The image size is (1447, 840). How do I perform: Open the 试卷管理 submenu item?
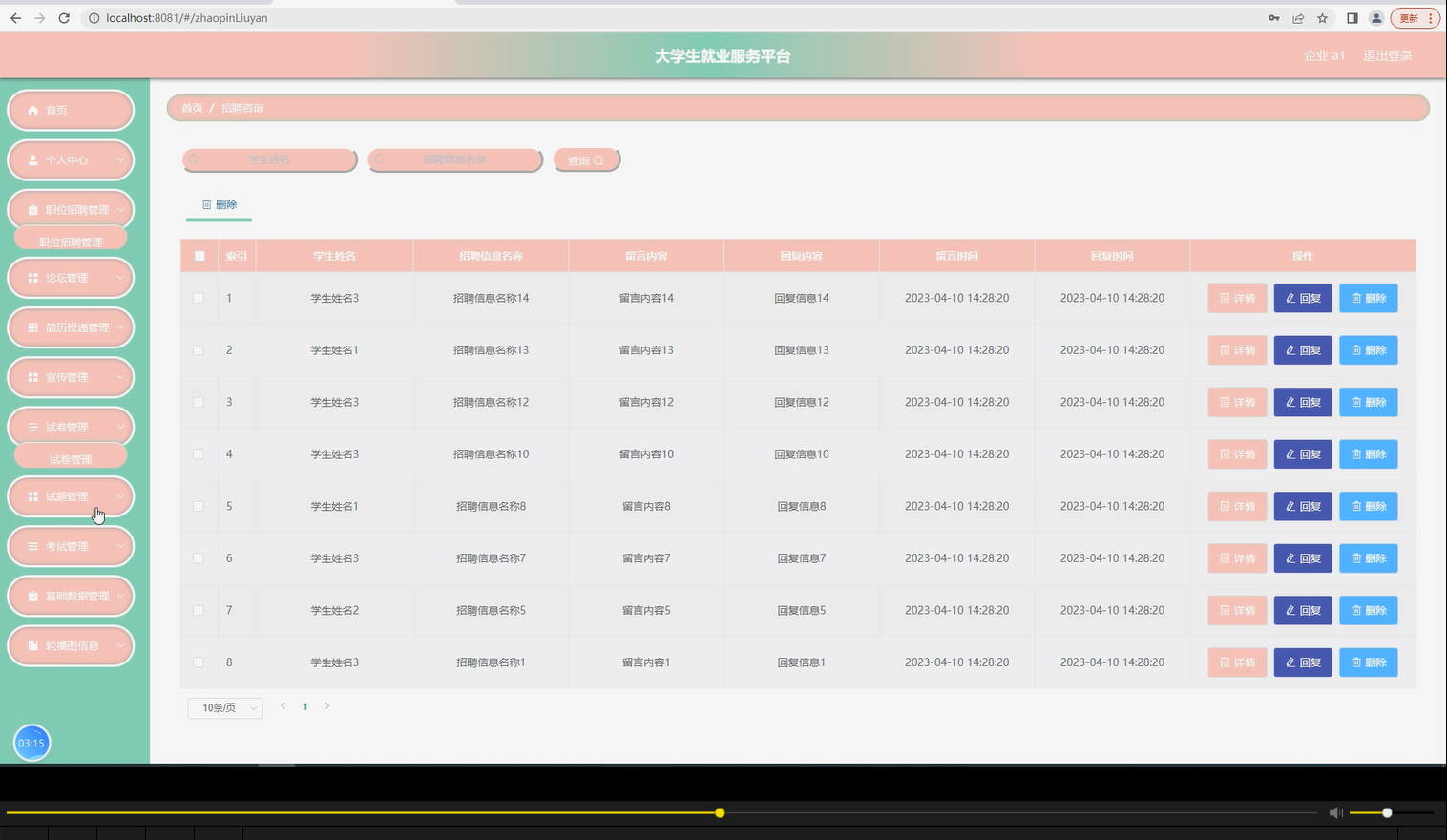tap(71, 459)
